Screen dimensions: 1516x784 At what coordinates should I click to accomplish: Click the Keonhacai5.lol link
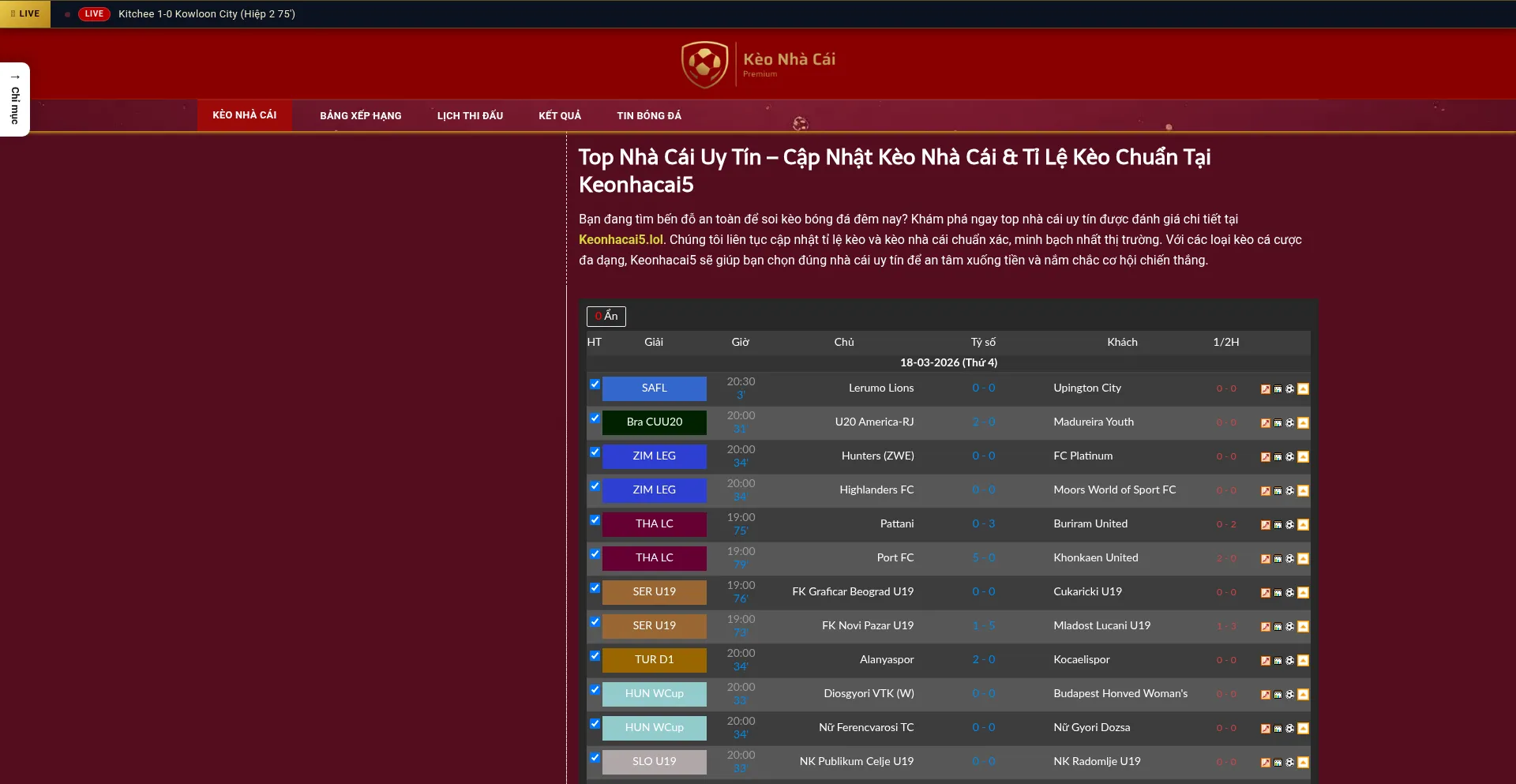[621, 239]
